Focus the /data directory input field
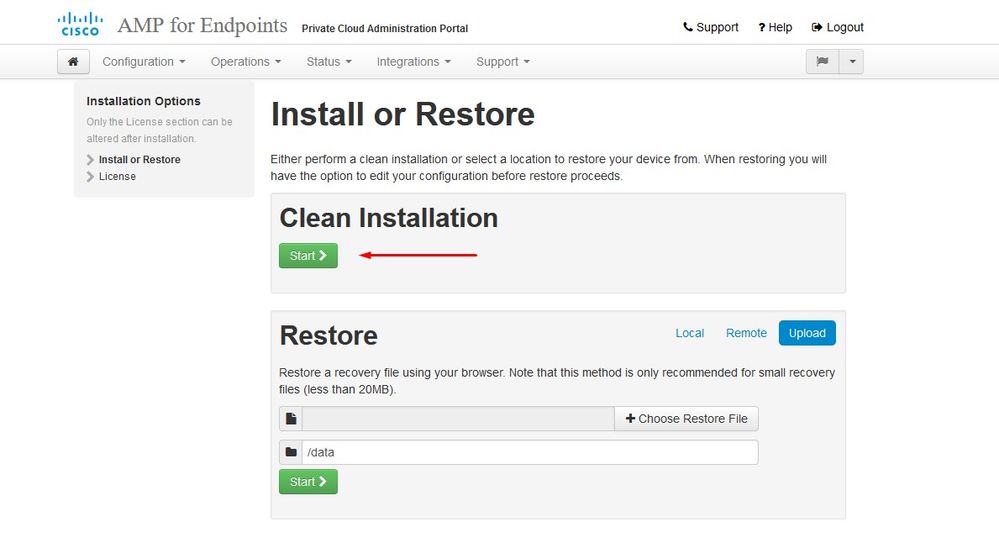Image resolution: width=999 pixels, height=539 pixels. [530, 452]
